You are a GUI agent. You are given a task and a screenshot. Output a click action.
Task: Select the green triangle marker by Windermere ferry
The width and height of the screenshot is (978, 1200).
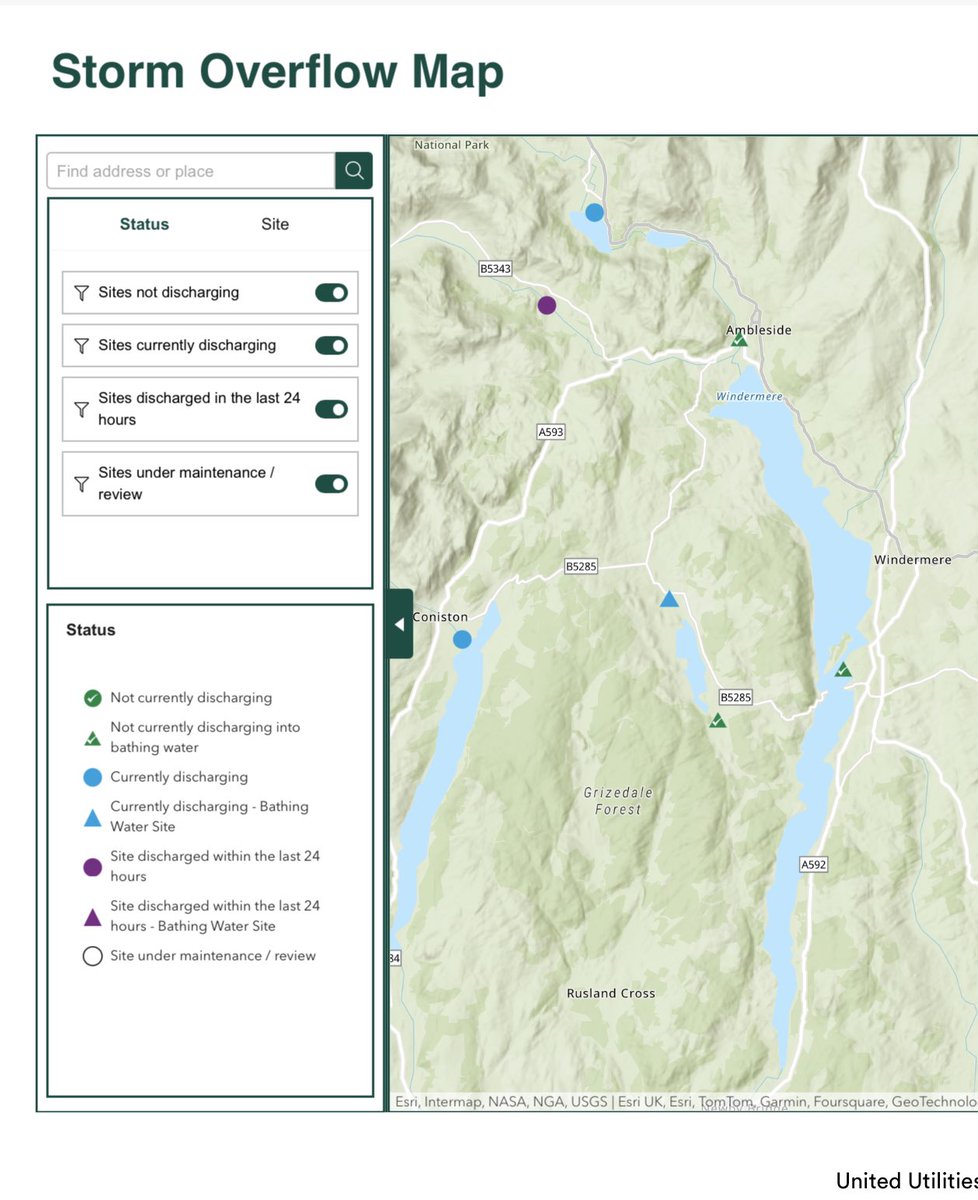coord(843,669)
